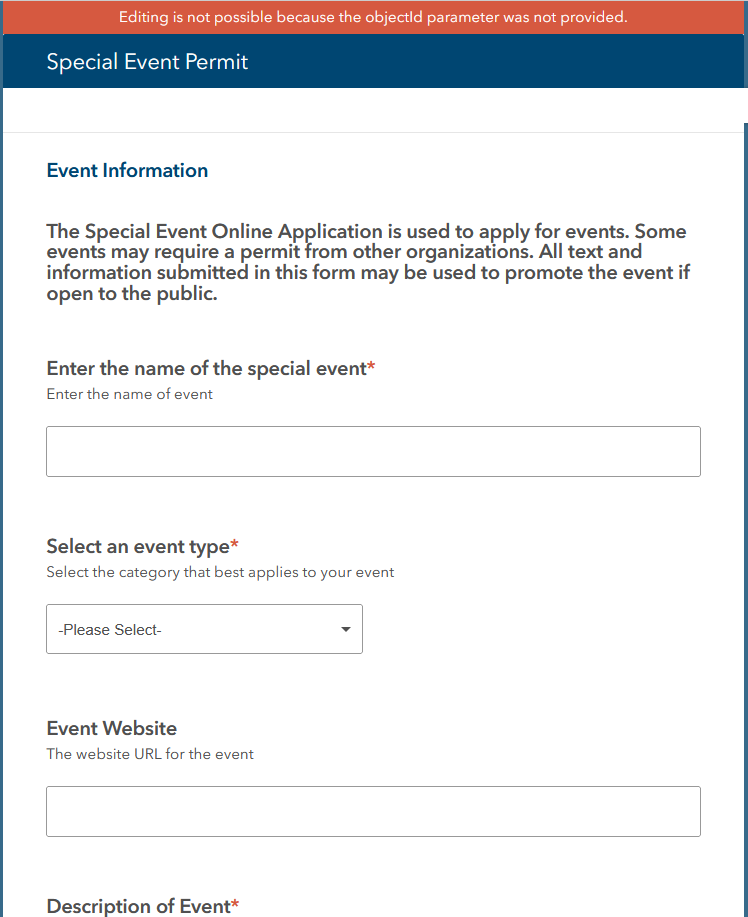Screen dimensions: 748x917
Task: Click the special event name input field
Action: (373, 451)
